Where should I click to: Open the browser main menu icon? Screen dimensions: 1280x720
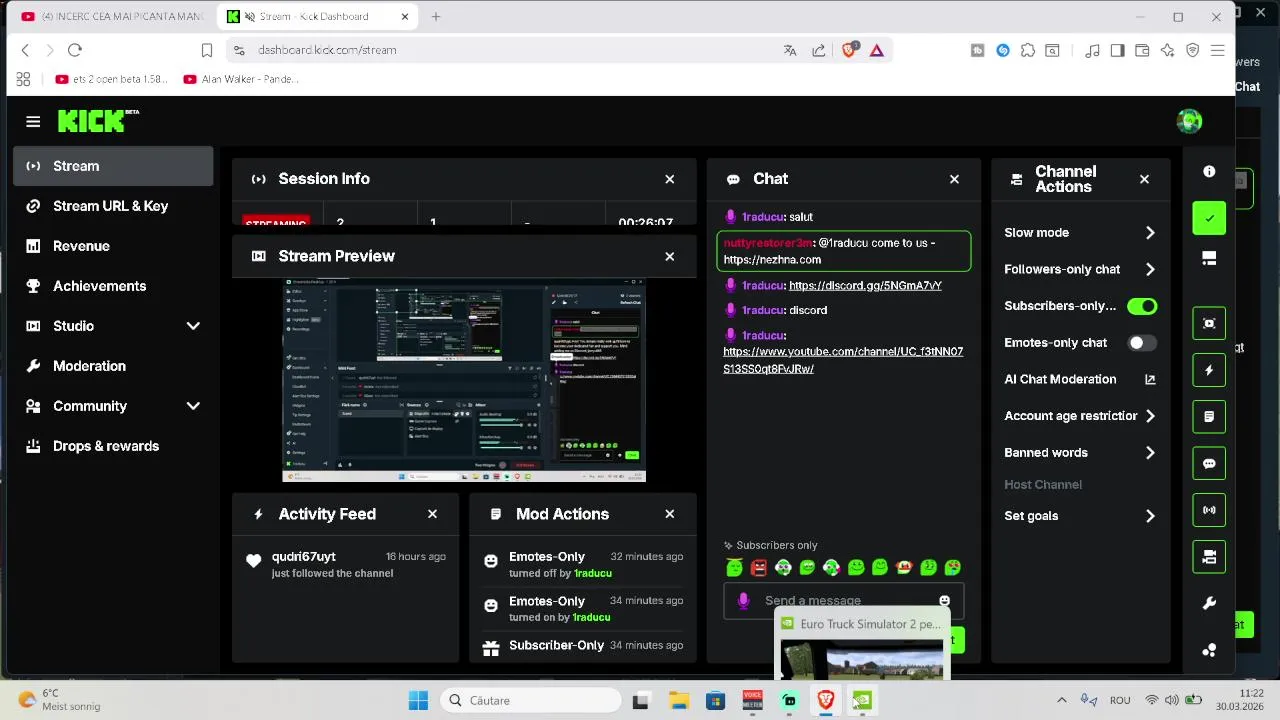tap(1217, 50)
